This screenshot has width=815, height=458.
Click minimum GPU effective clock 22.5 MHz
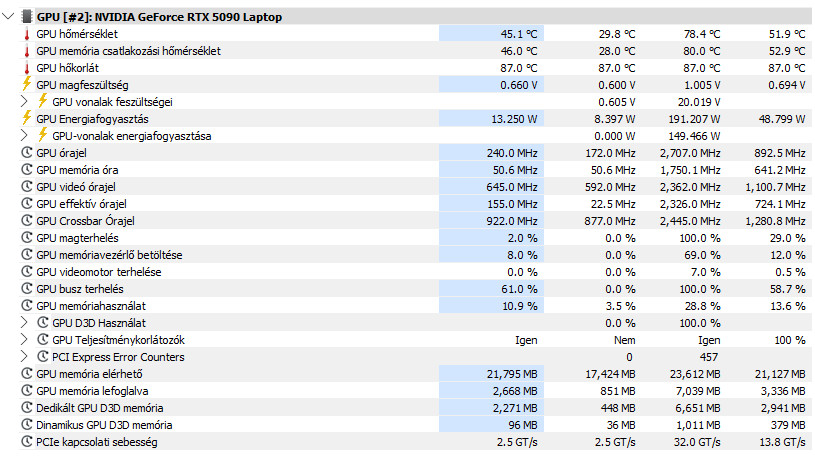pyautogui.click(x=613, y=204)
